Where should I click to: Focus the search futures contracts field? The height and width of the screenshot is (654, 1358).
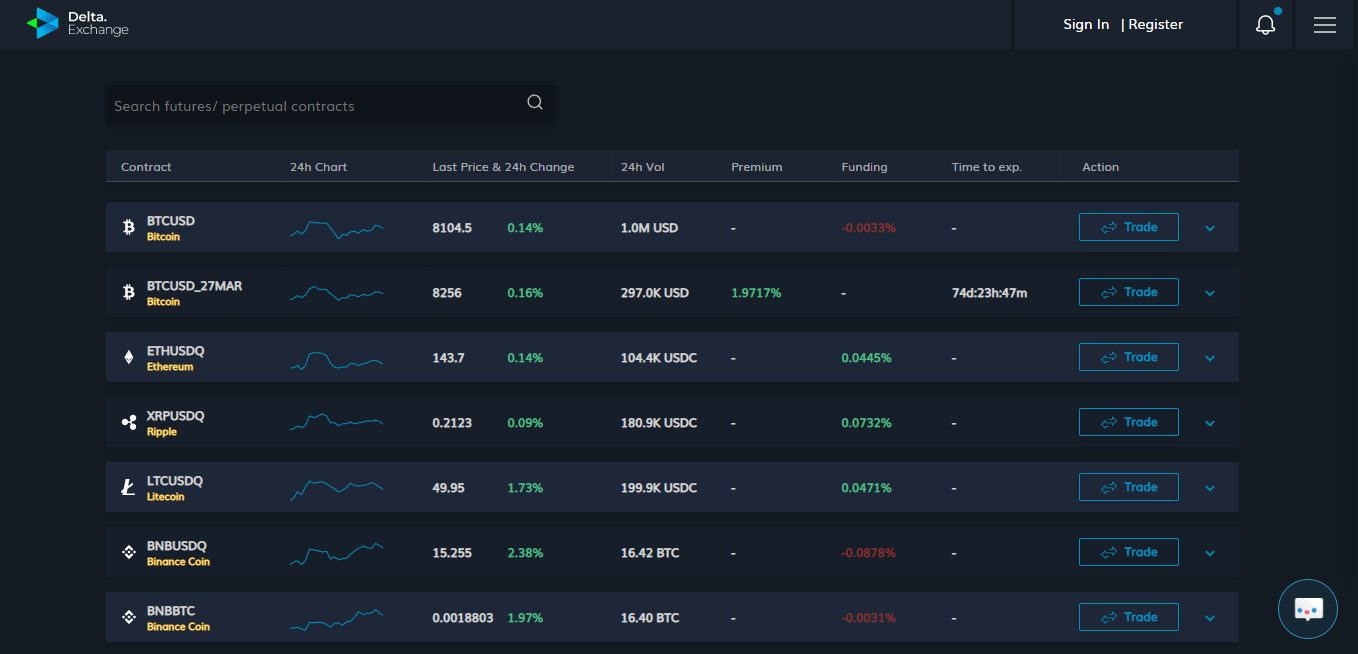coord(310,106)
